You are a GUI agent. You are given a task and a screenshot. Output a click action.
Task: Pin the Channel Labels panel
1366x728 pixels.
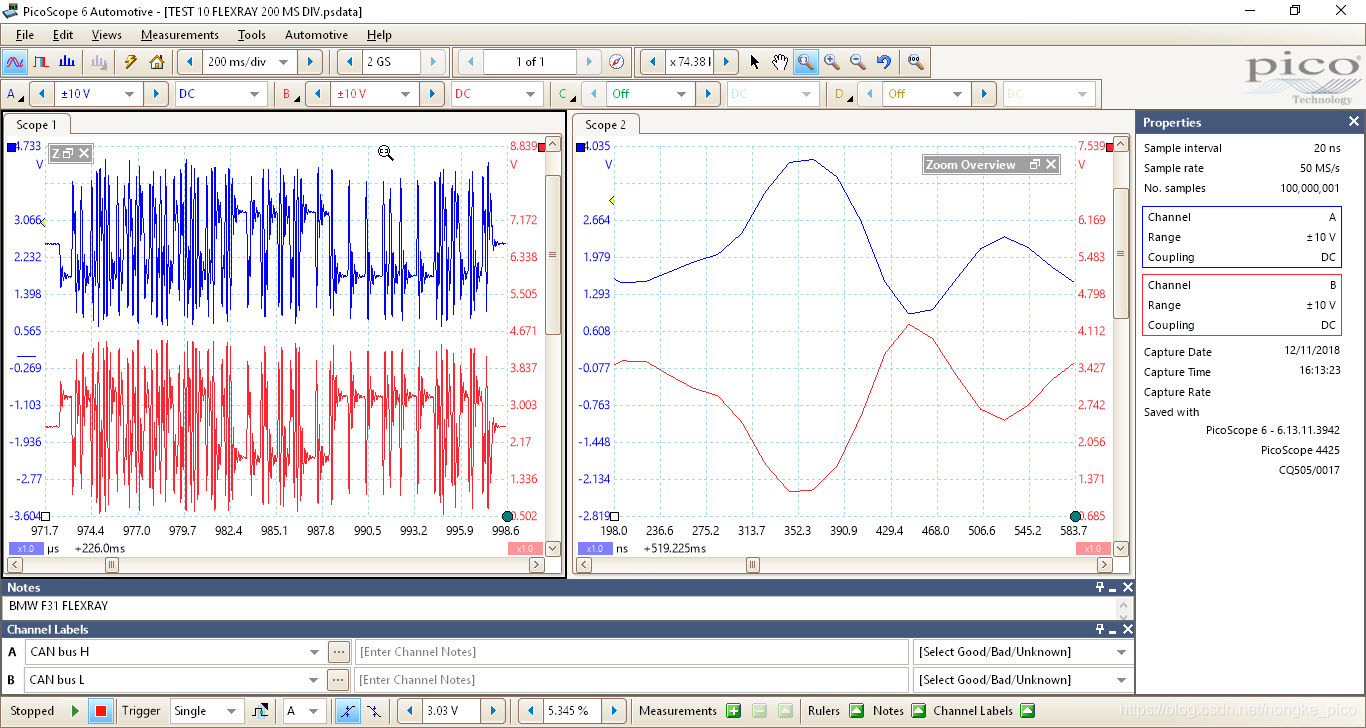[x=1100, y=630]
